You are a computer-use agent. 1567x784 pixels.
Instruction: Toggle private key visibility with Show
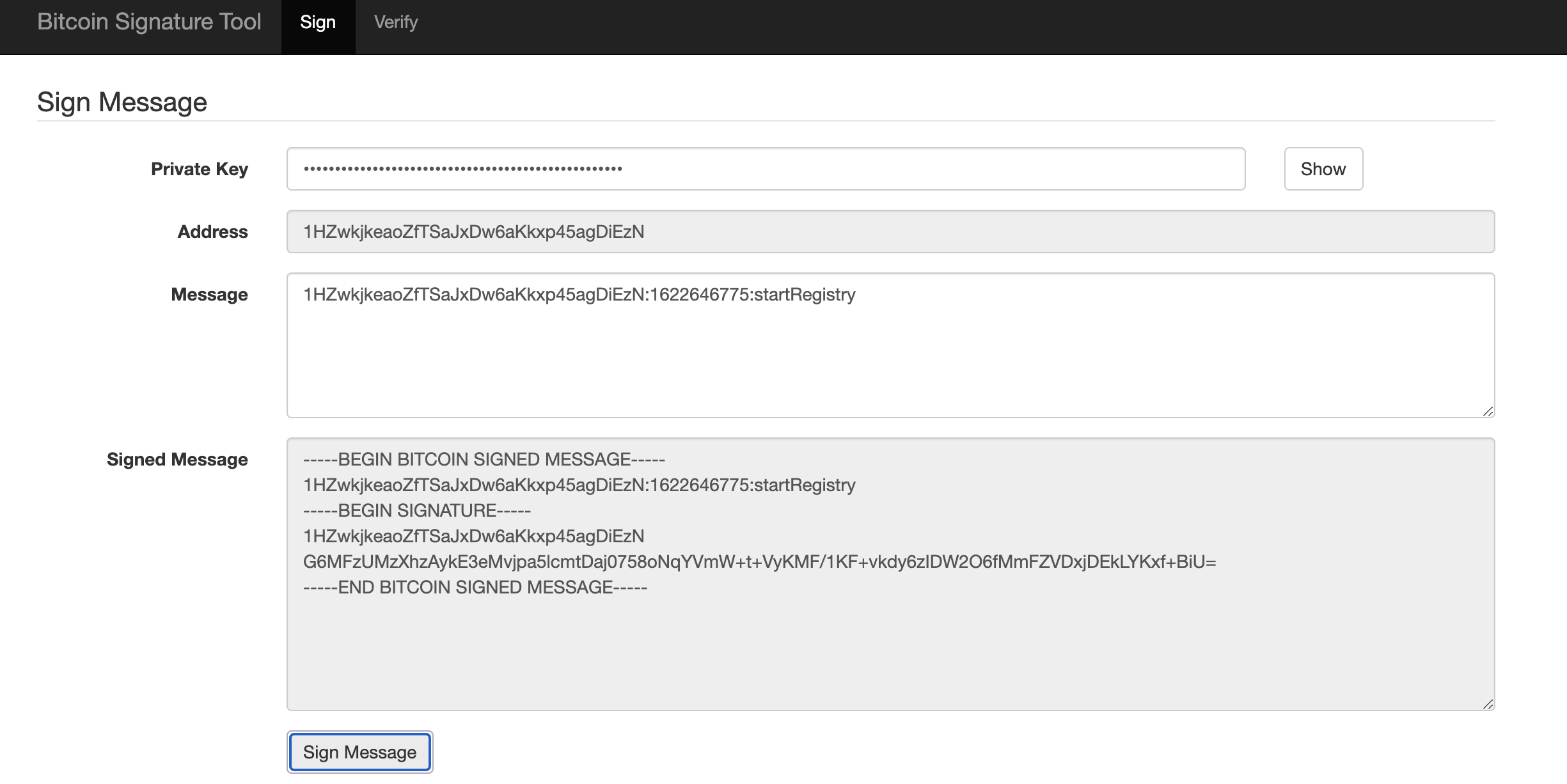pyautogui.click(x=1323, y=169)
